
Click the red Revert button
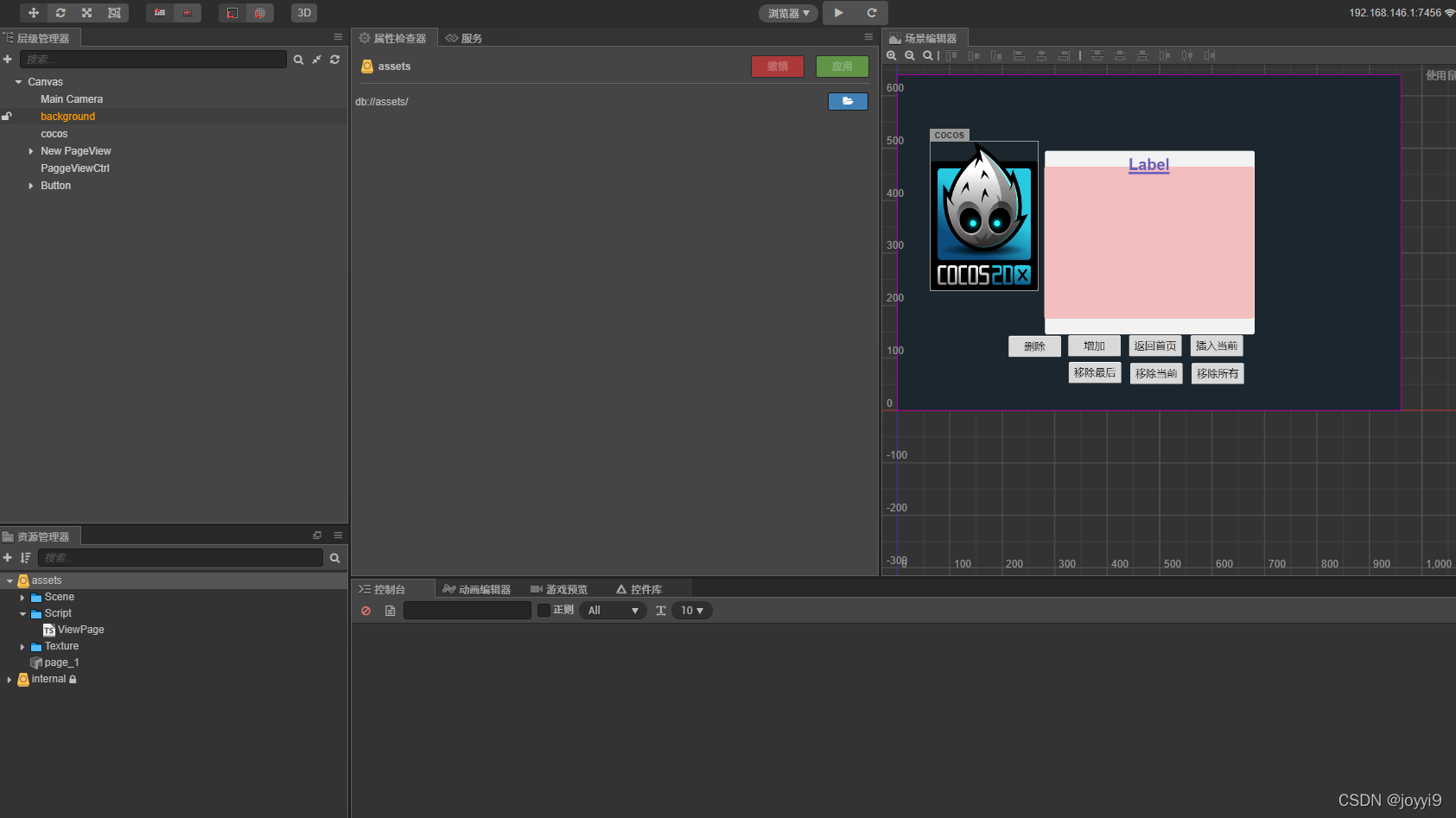(778, 67)
